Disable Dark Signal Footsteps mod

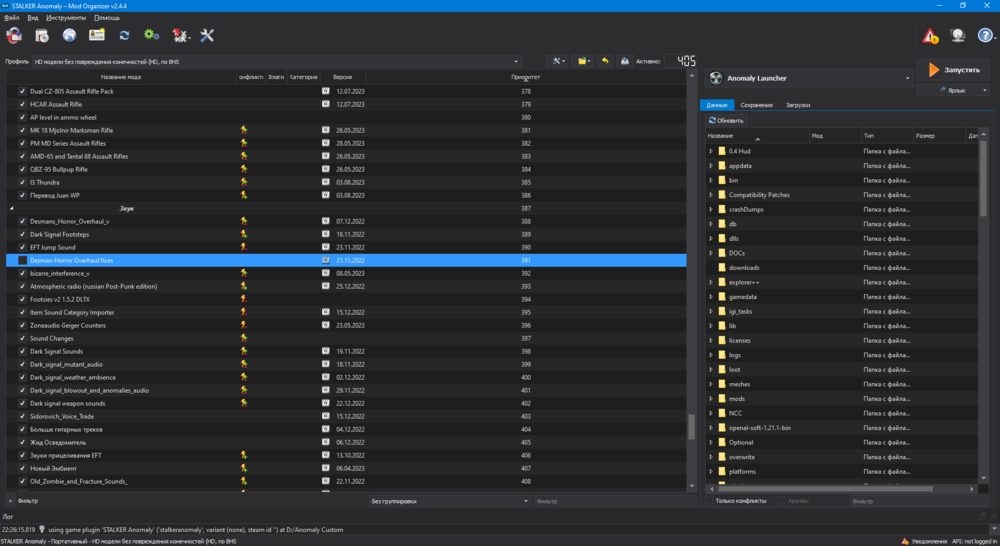click(x=23, y=234)
